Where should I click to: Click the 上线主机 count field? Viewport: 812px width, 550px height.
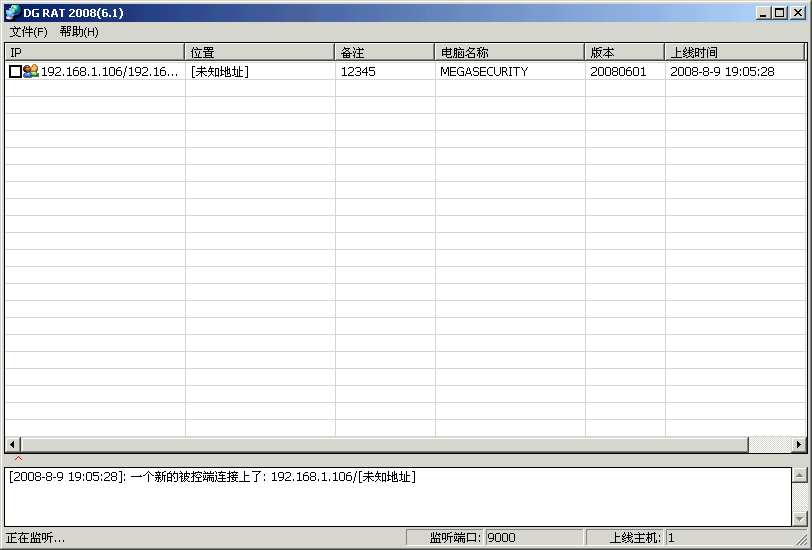(x=735, y=538)
